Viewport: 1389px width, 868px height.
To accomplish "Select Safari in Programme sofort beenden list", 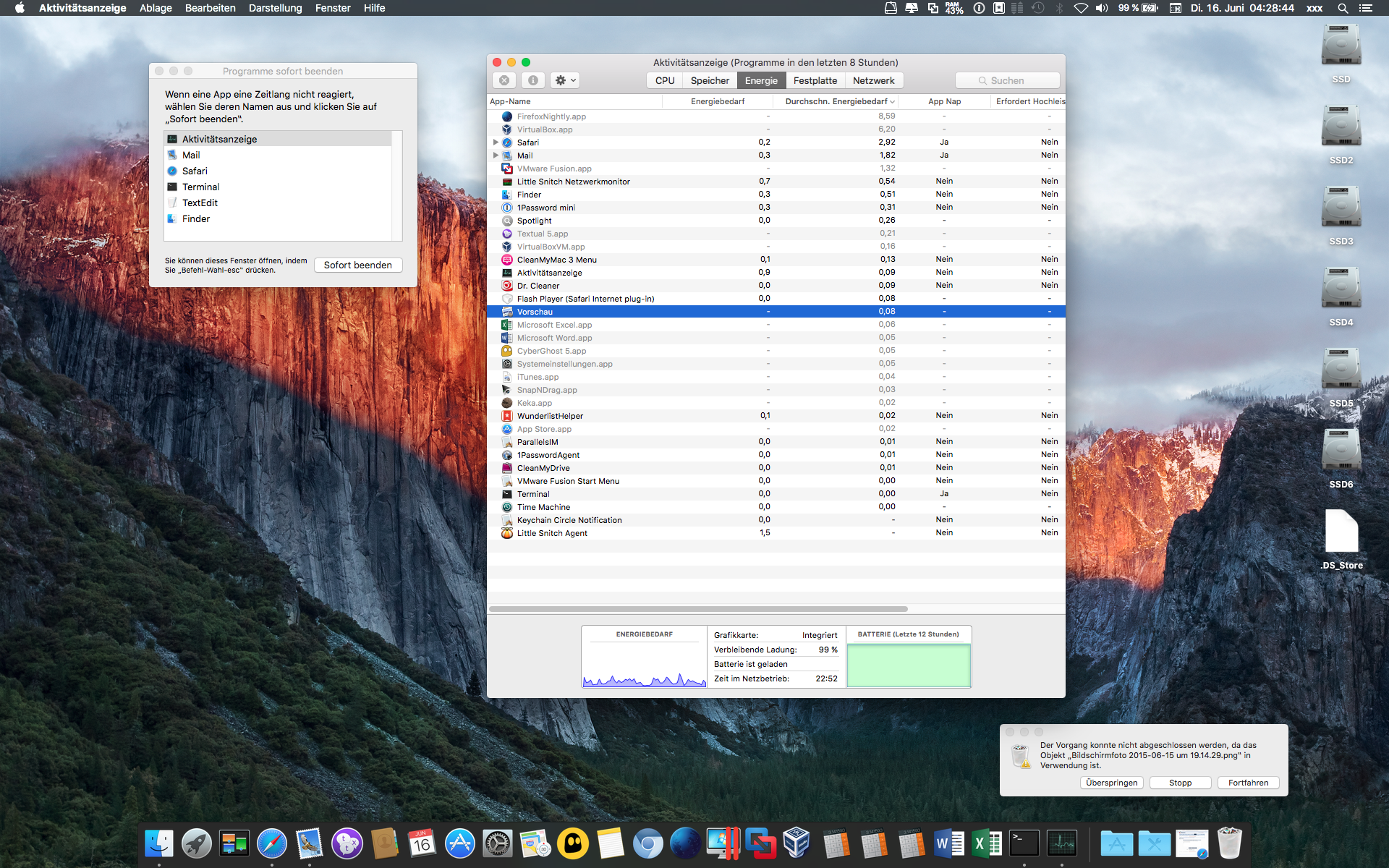I will pyautogui.click(x=279, y=171).
